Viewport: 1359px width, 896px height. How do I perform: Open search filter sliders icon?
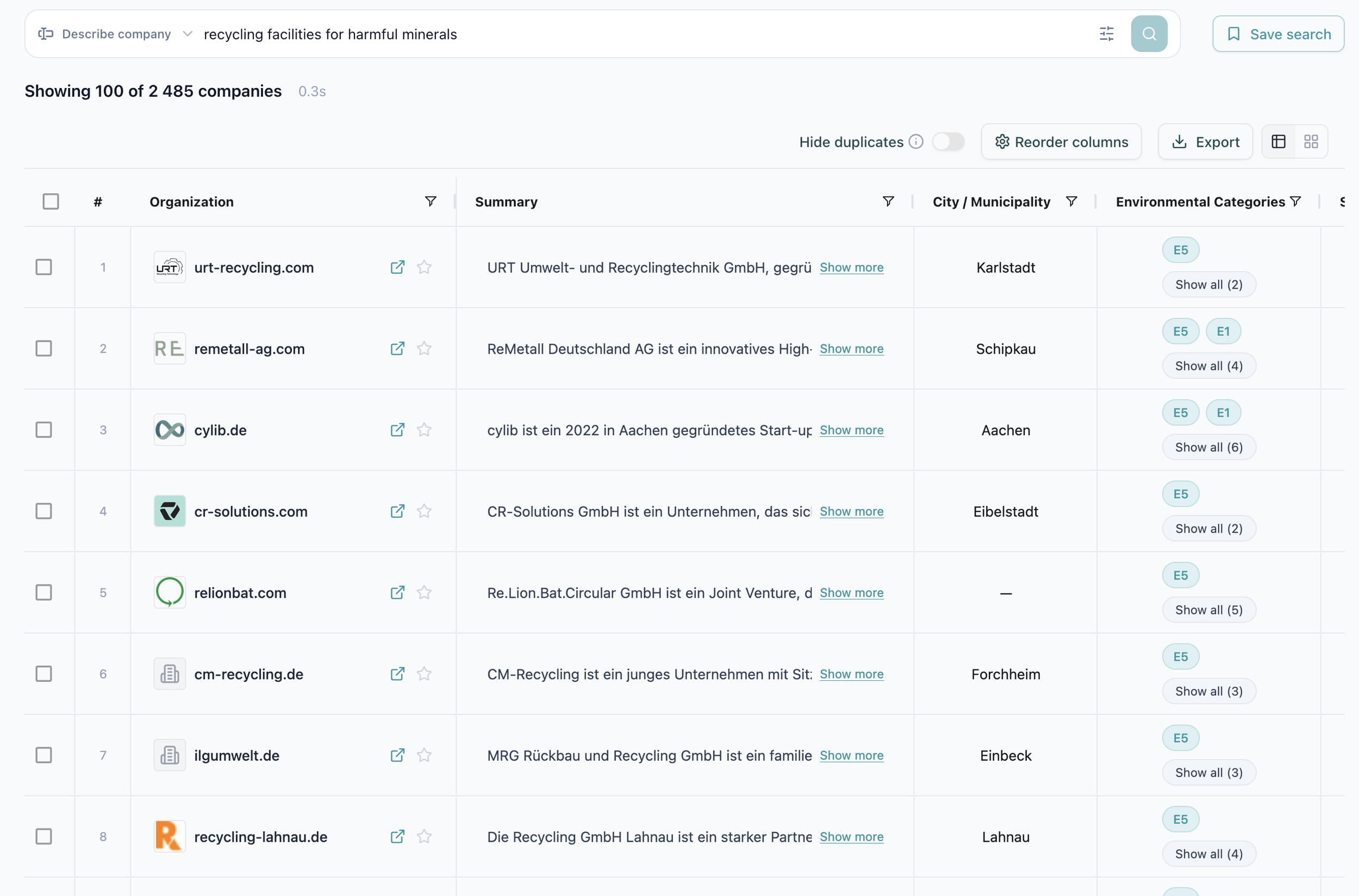click(1106, 34)
